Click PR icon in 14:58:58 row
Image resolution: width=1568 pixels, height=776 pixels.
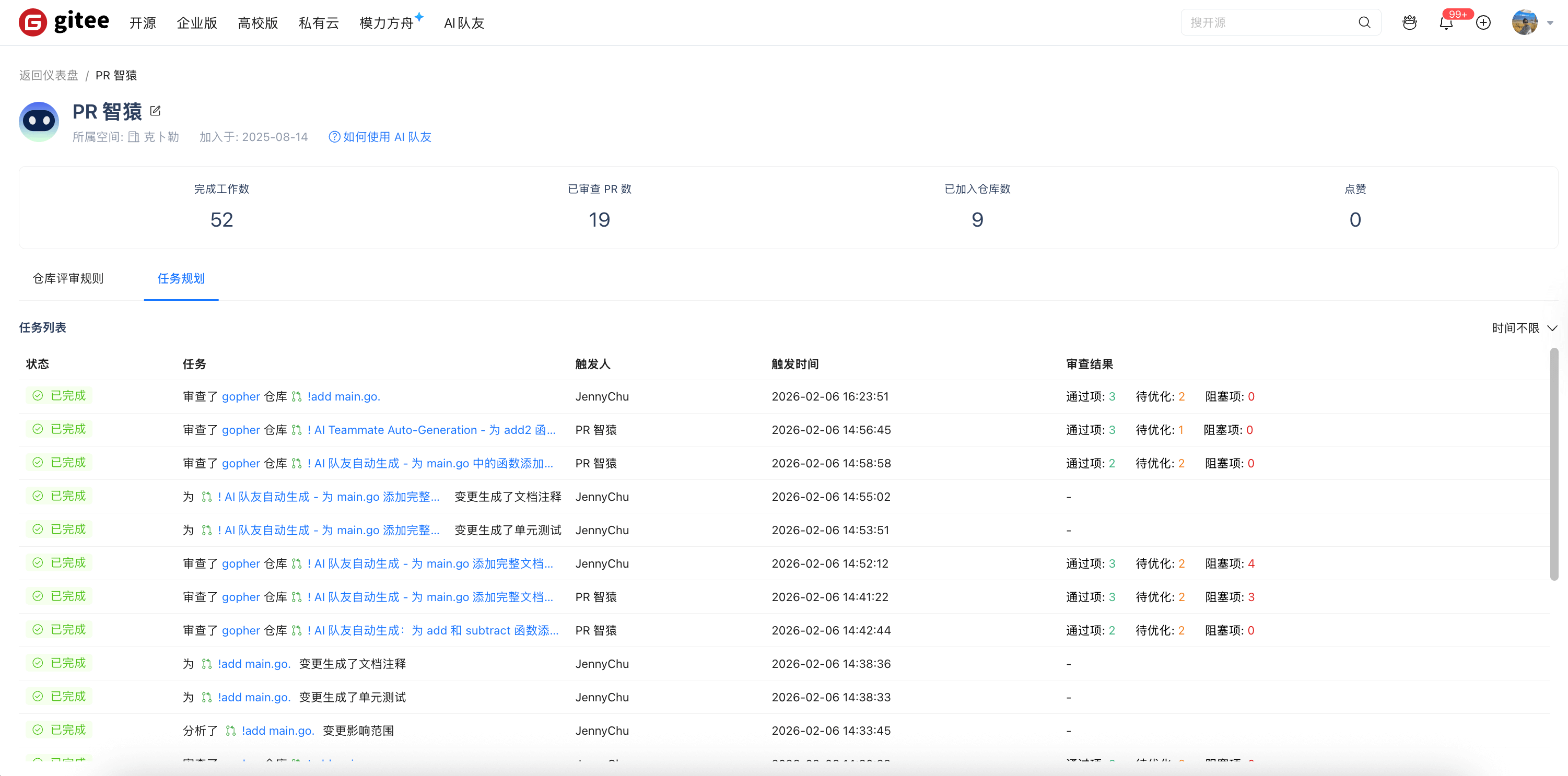pos(297,464)
